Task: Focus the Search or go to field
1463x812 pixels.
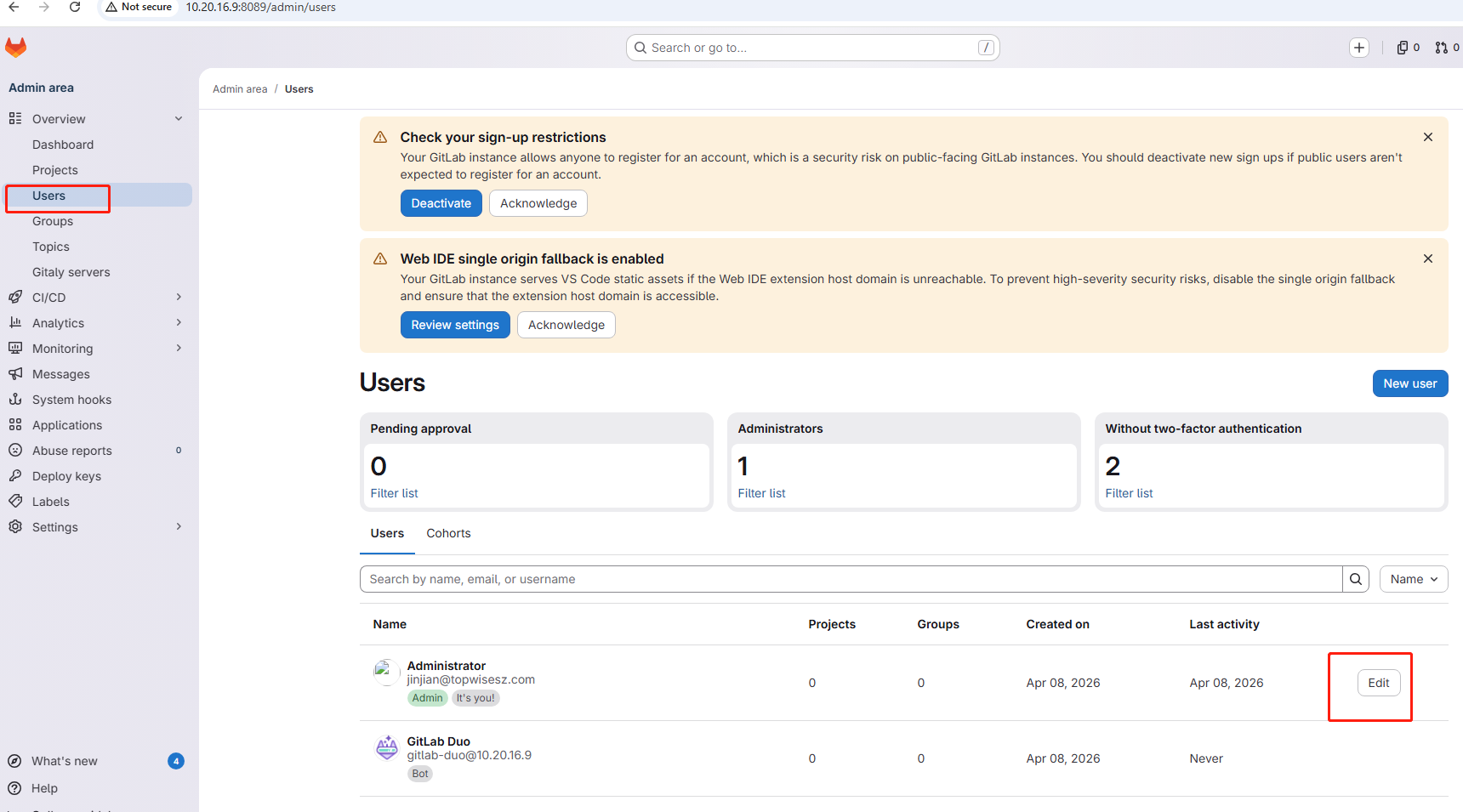Action: click(x=812, y=48)
